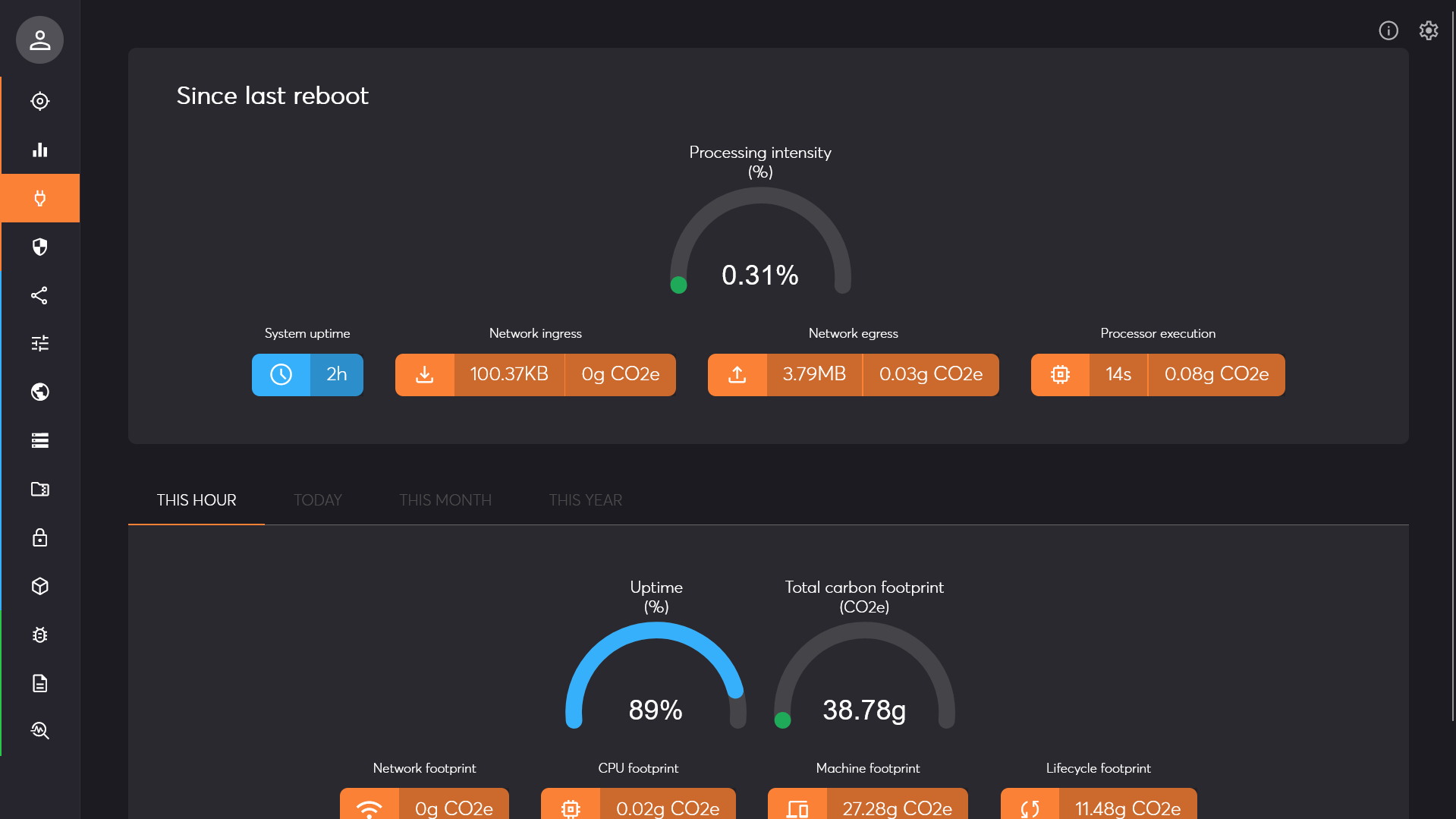
Task: Open the storage server rows icon
Action: point(39,440)
